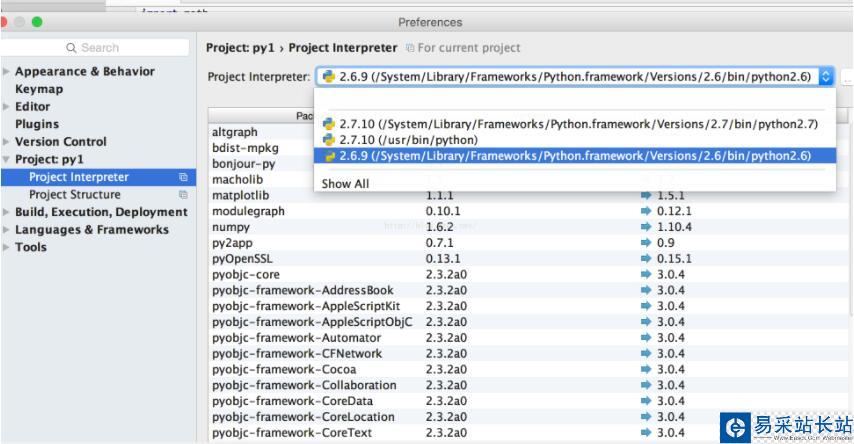Image resolution: width=854 pixels, height=444 pixels.
Task: Expand Build, Execution, Deployment settings
Action: (7, 212)
